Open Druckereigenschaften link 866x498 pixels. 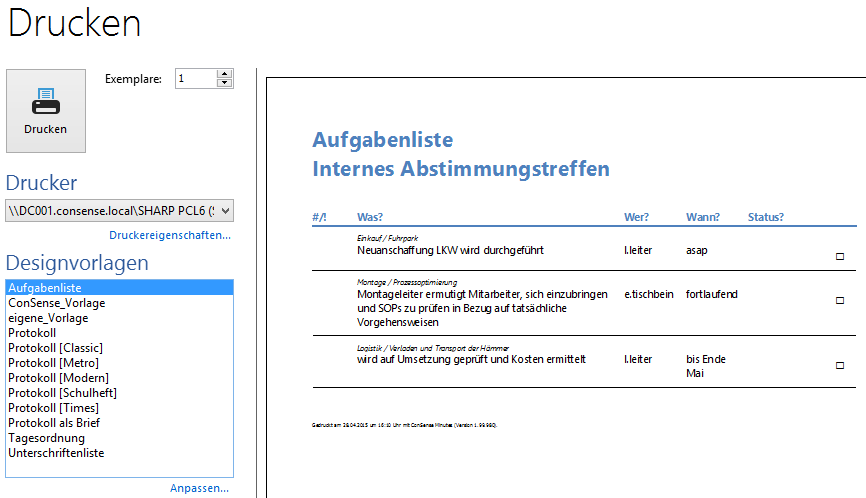pyautogui.click(x=169, y=235)
